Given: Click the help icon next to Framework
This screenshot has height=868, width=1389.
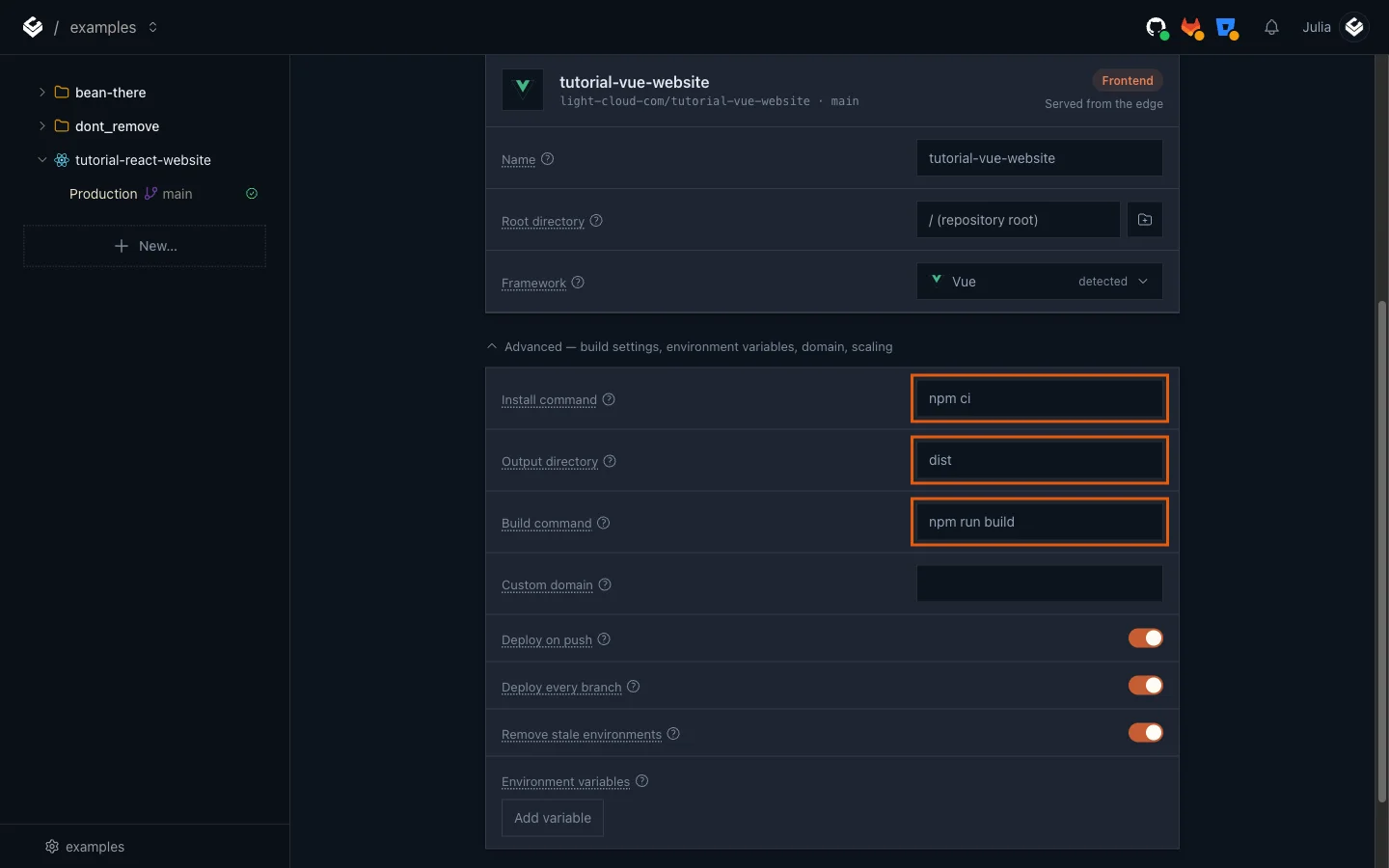Looking at the screenshot, I should click(578, 283).
